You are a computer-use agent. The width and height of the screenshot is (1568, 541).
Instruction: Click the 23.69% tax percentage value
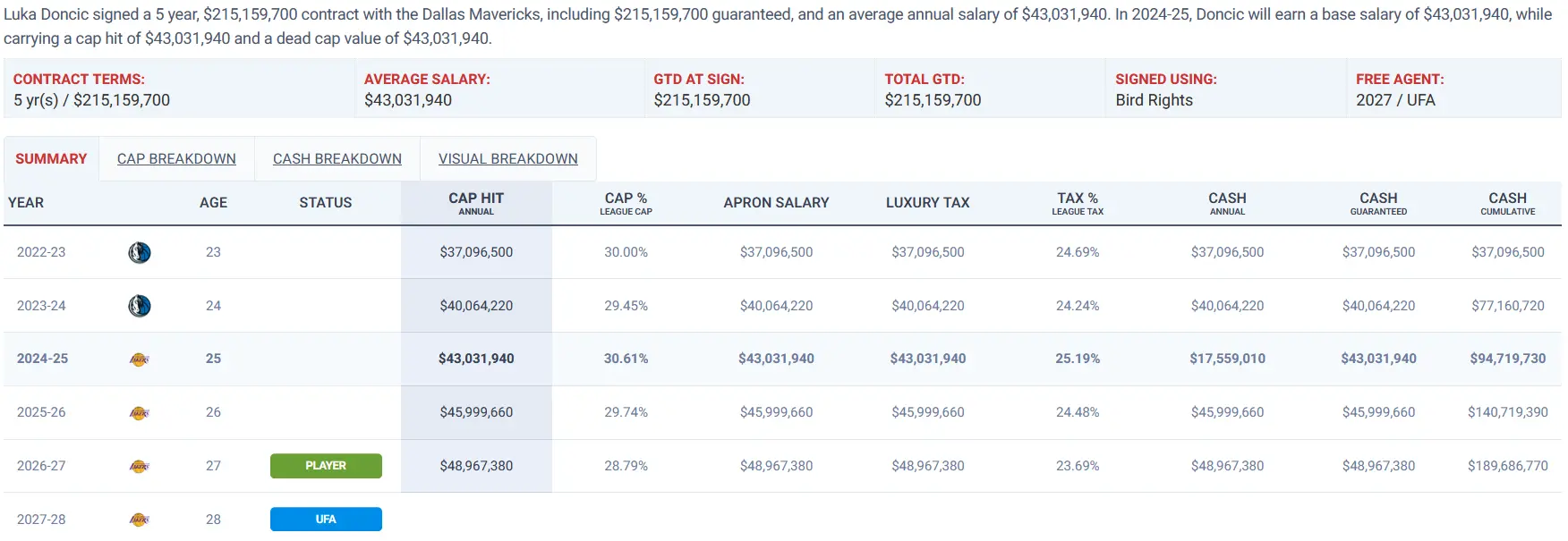tap(1078, 466)
